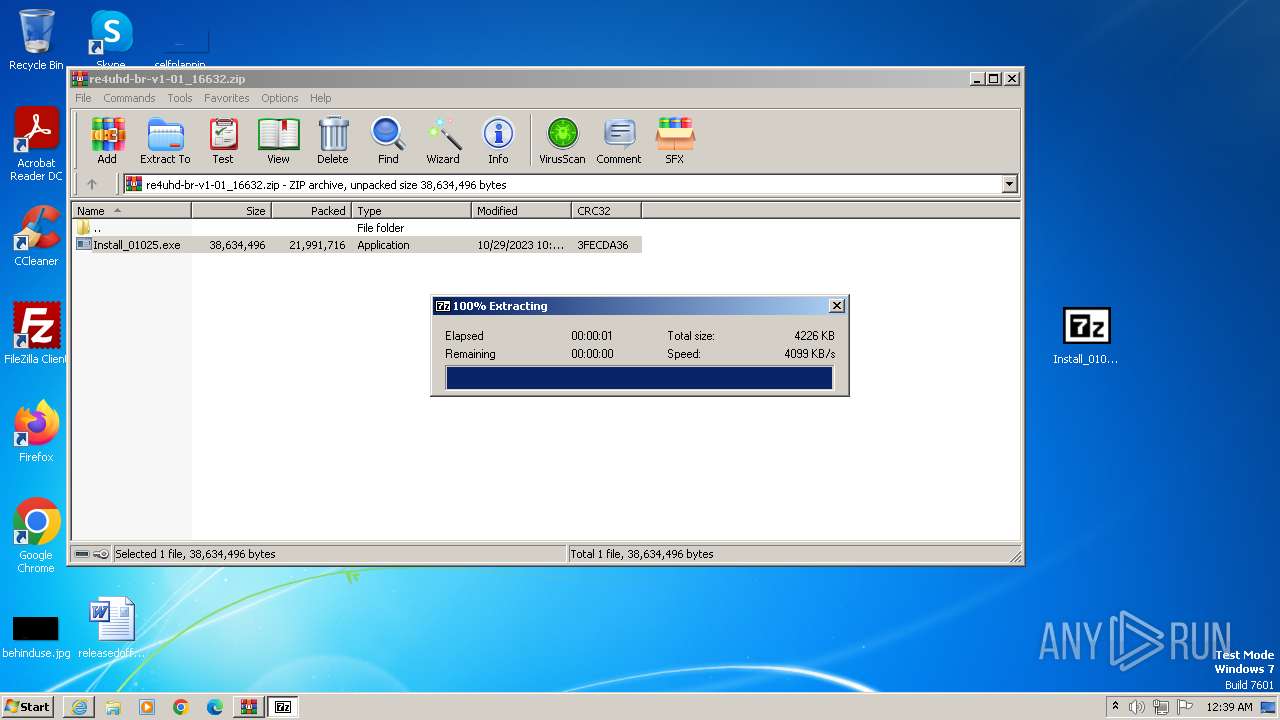
Task: Select the parent folder '..' row
Action: pyautogui.click(x=357, y=228)
